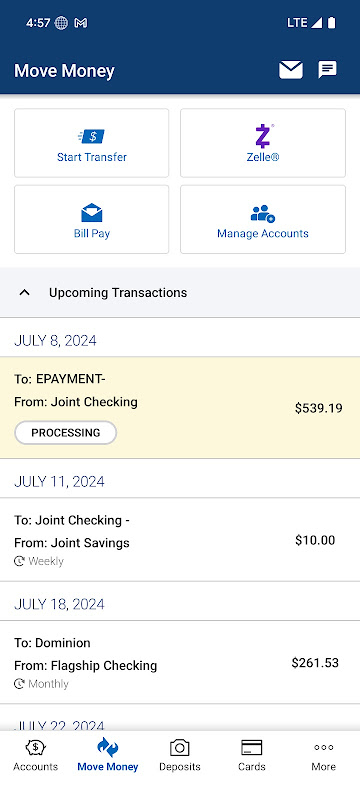This screenshot has height=800, width=360.
Task: Select the Start Transfer label
Action: 92,157
